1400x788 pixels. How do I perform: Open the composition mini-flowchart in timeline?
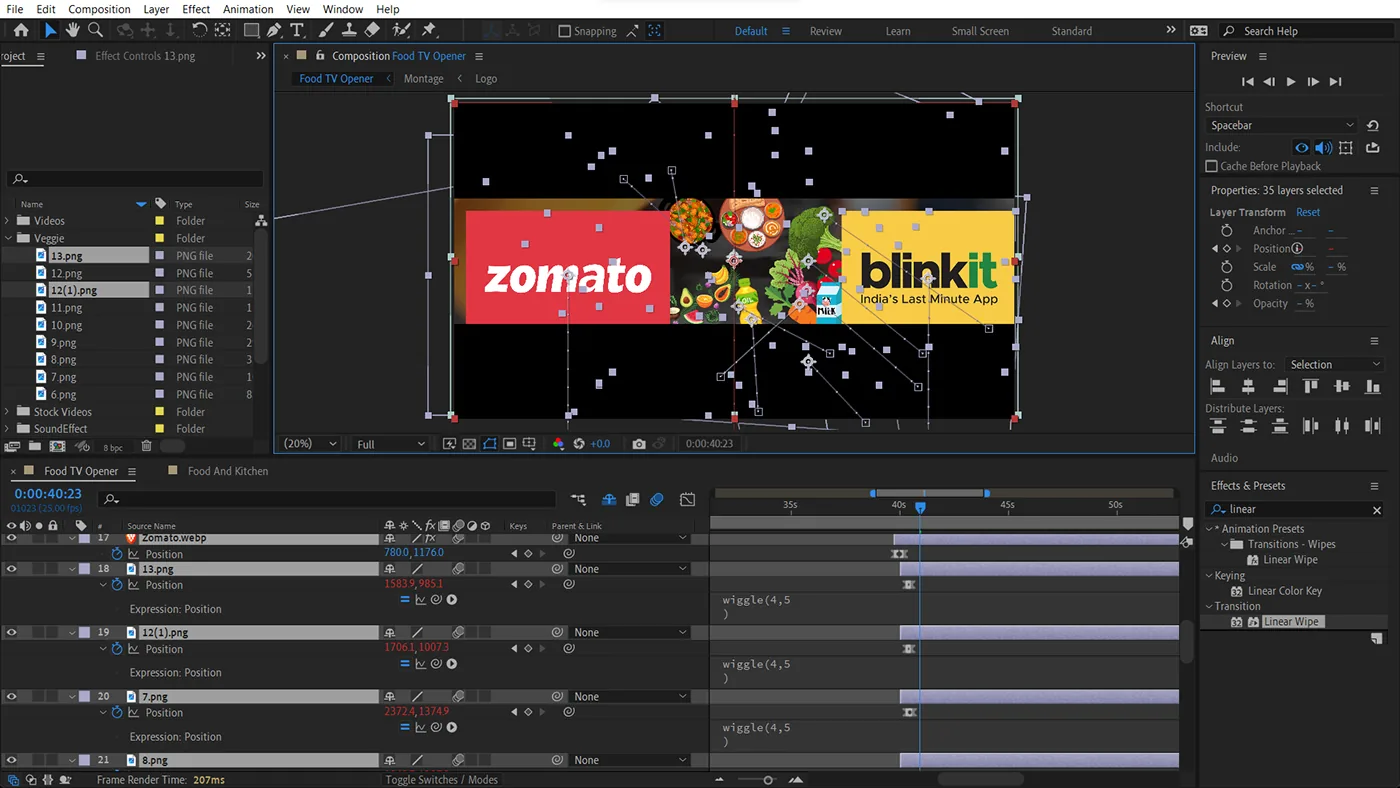coord(579,499)
